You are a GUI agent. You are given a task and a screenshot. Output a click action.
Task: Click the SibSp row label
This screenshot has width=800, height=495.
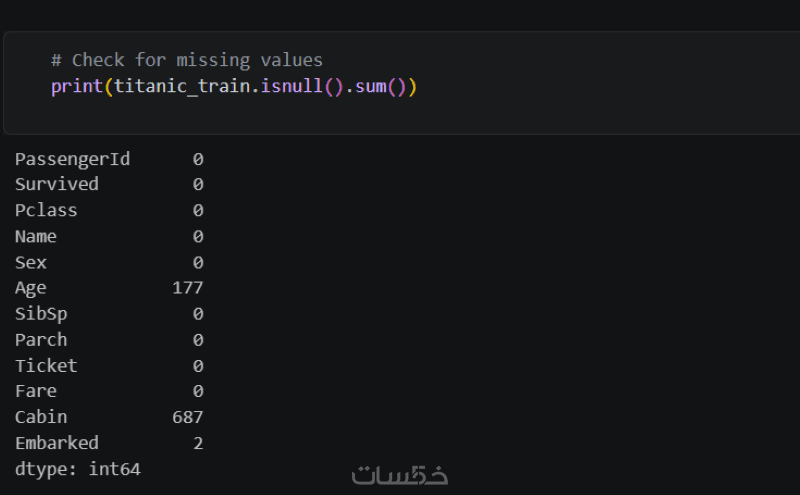tap(41, 314)
